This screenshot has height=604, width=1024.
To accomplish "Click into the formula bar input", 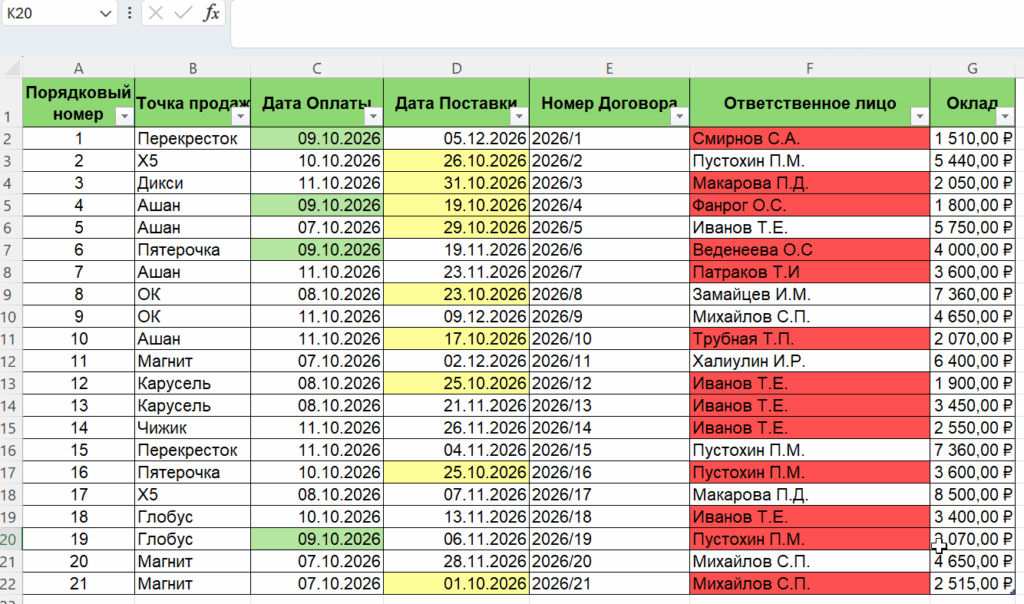I will click(x=627, y=24).
